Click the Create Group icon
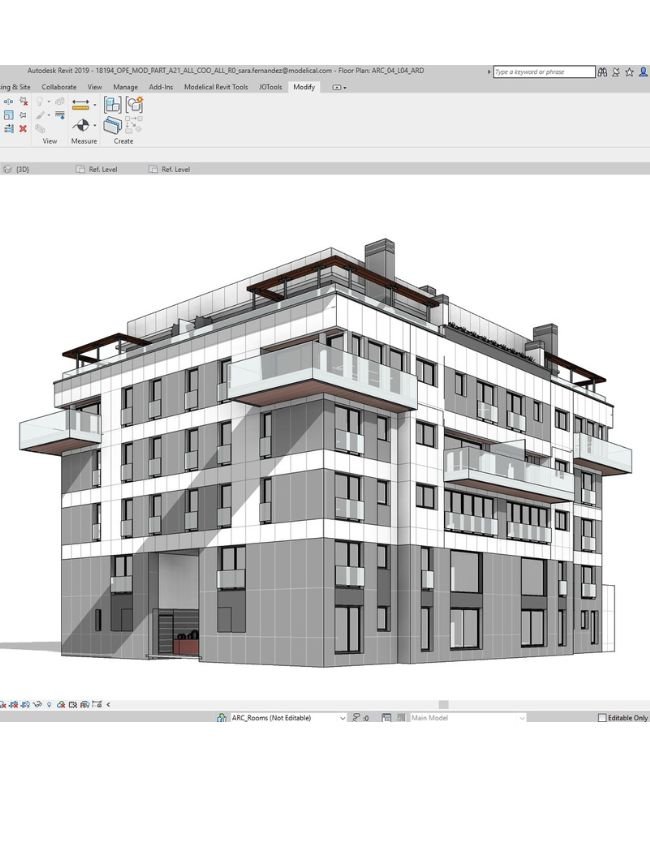The image size is (650, 850). [x=134, y=104]
